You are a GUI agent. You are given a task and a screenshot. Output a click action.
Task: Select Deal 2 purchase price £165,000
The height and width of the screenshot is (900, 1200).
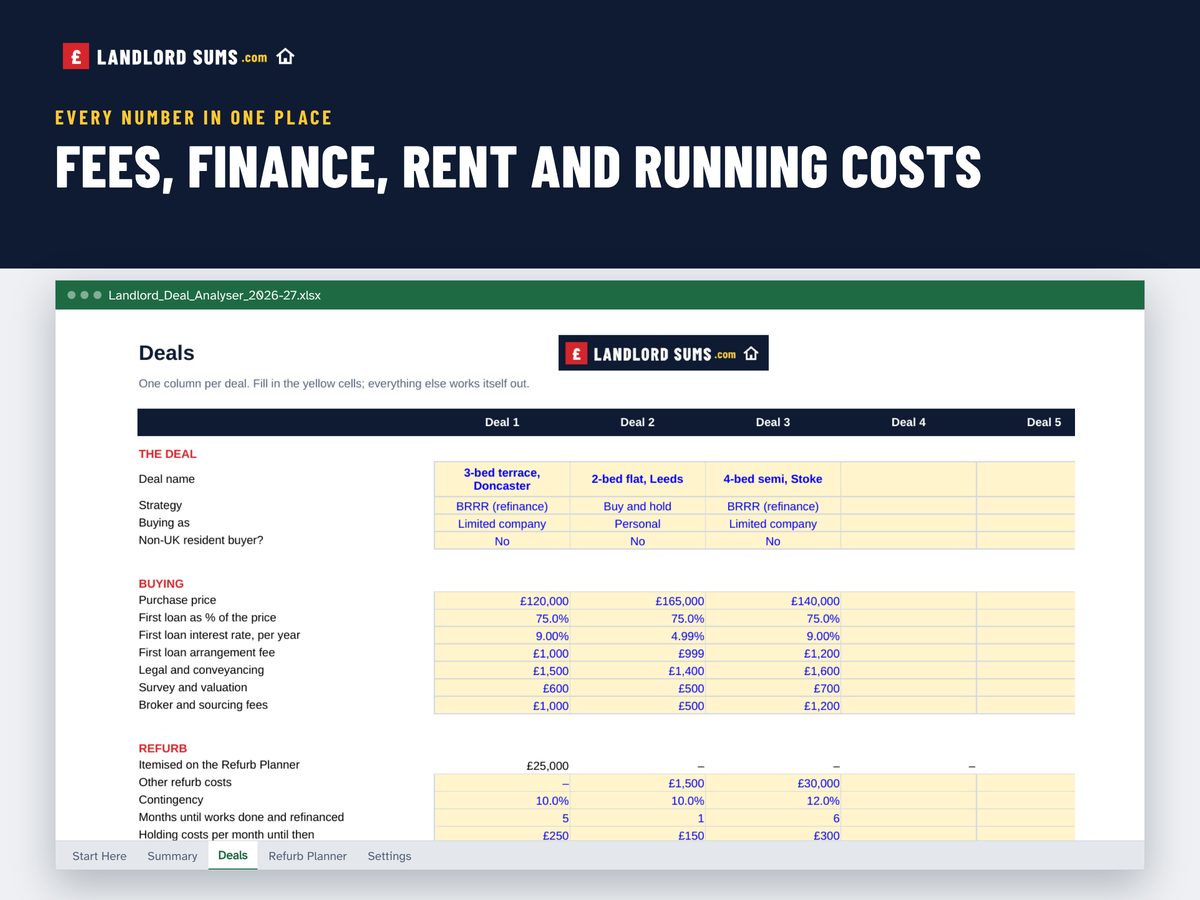[638, 601]
